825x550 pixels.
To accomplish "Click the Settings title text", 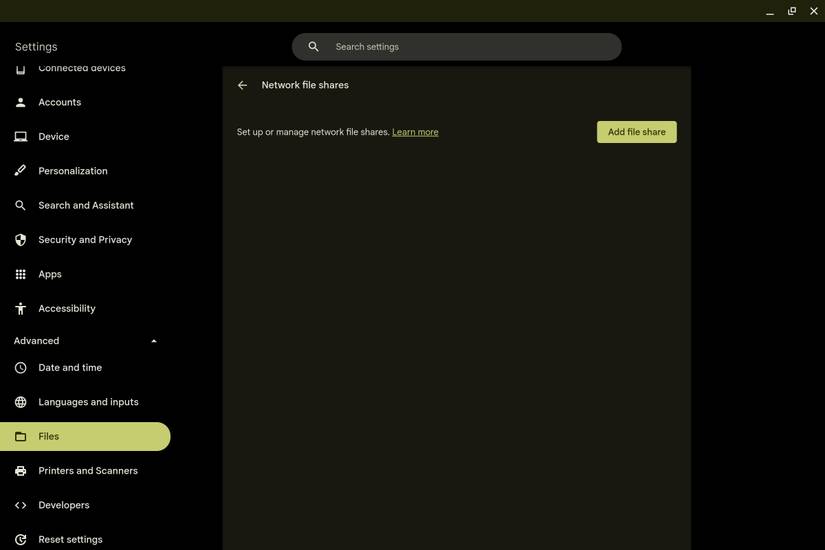I will pyautogui.click(x=36, y=47).
